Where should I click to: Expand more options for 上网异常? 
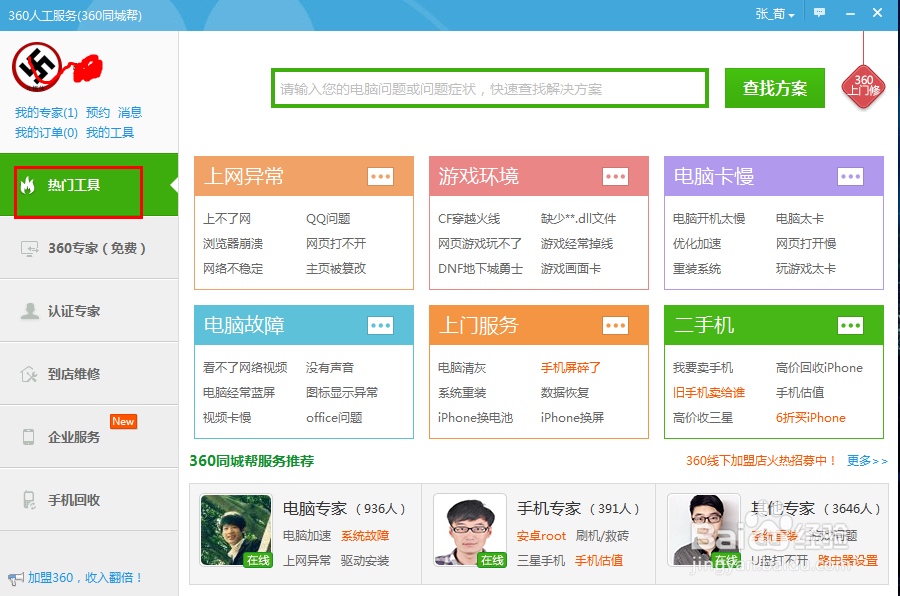coord(380,176)
